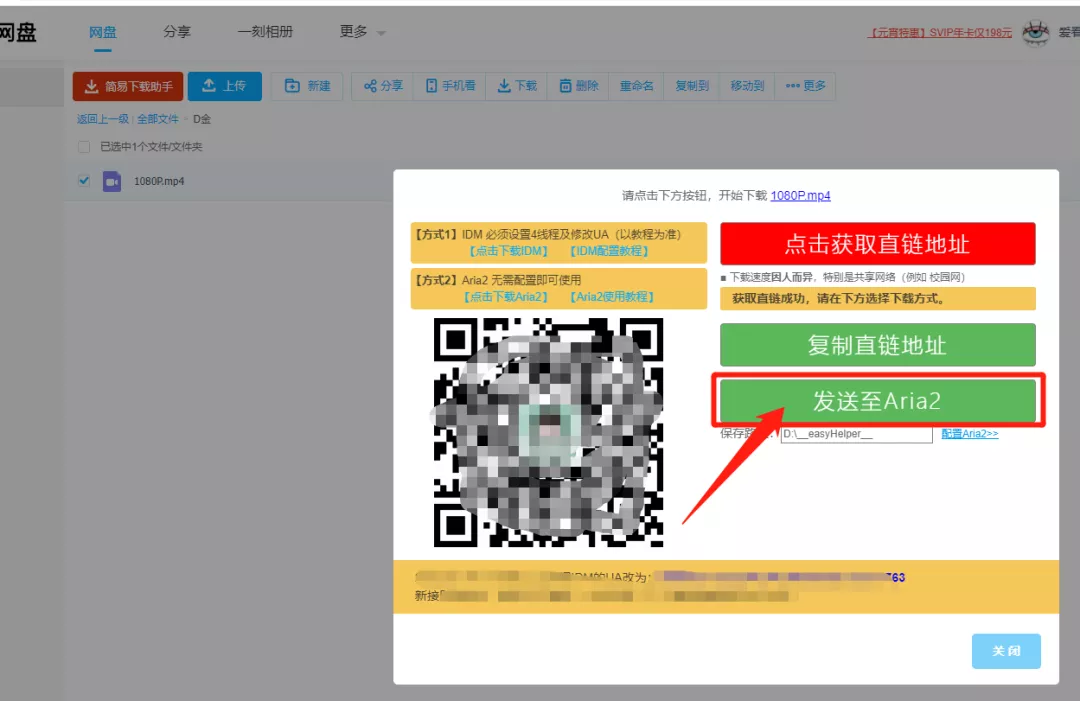Focus the save path input field
The width and height of the screenshot is (1080, 701).
tap(856, 434)
